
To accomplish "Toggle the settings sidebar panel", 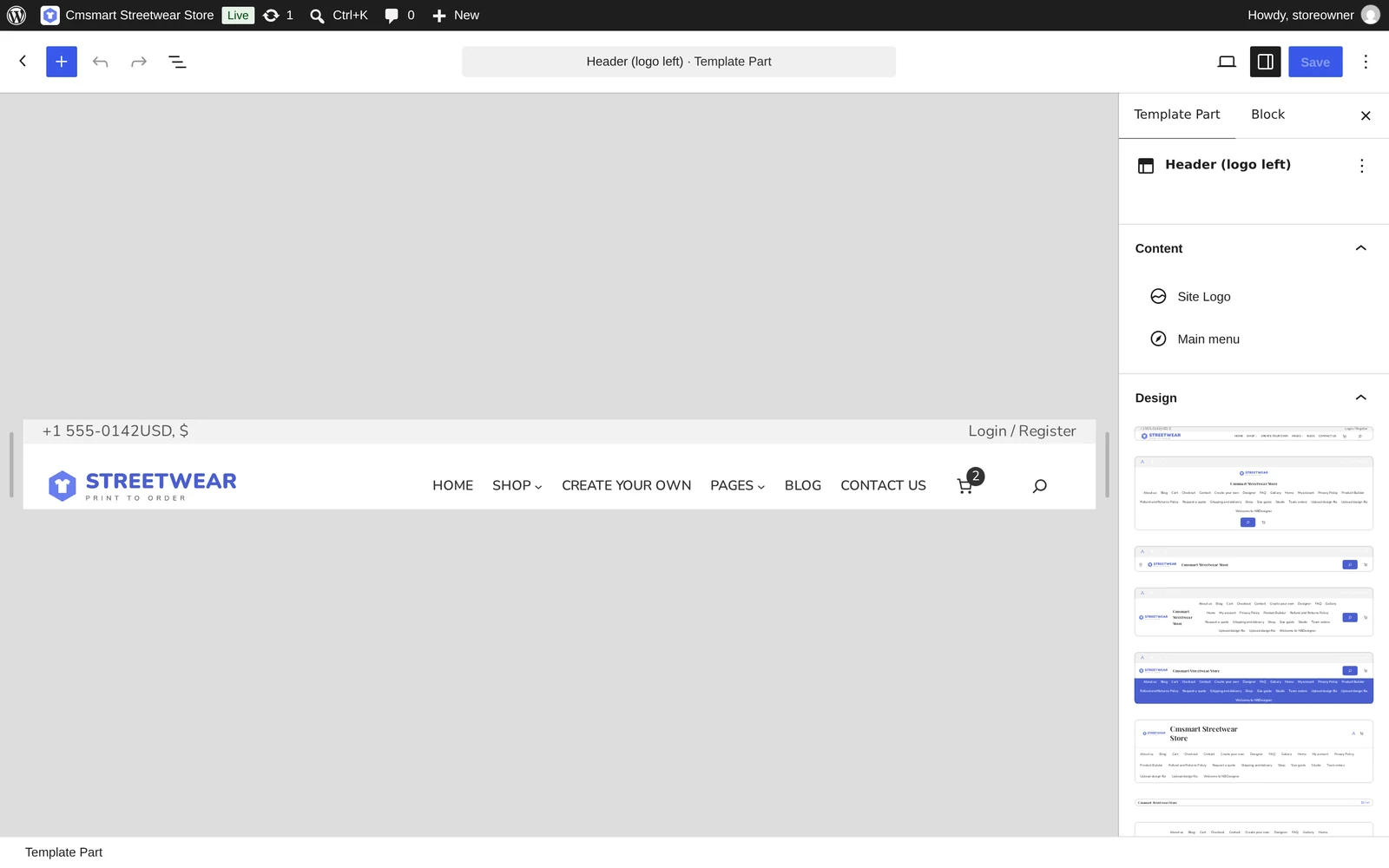I will [1266, 62].
